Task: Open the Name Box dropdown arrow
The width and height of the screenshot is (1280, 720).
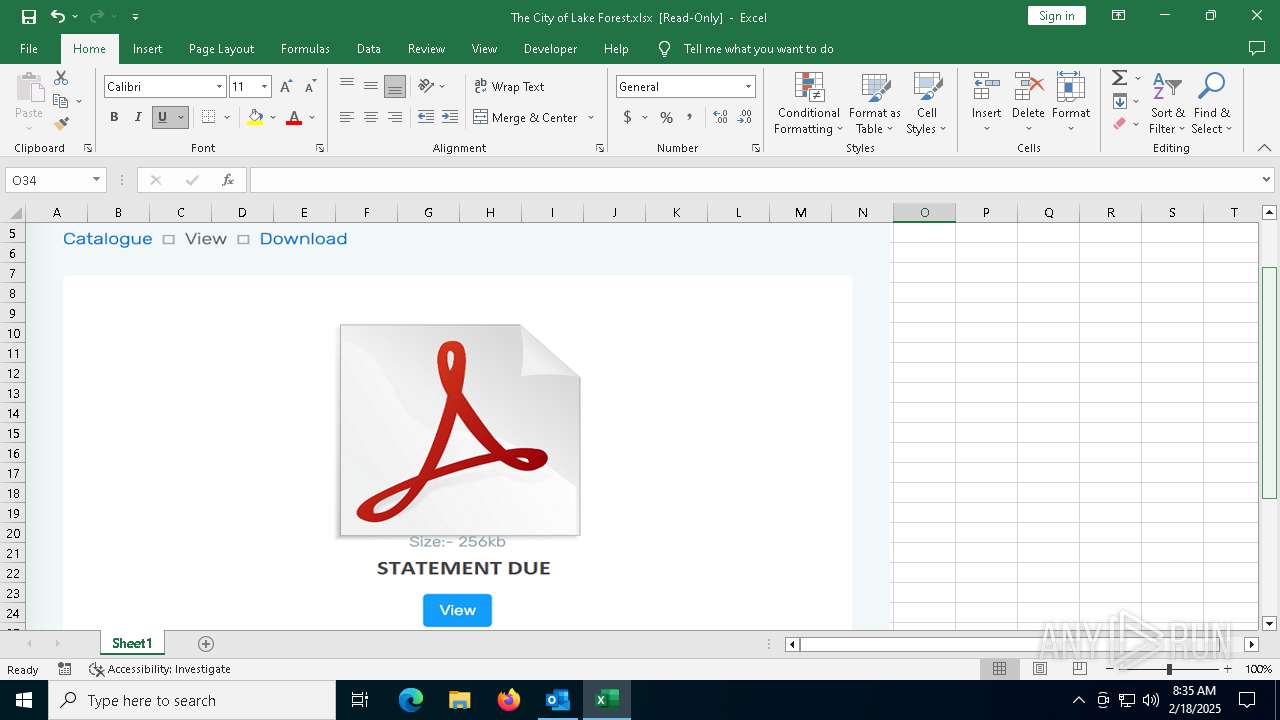Action: tap(96, 180)
